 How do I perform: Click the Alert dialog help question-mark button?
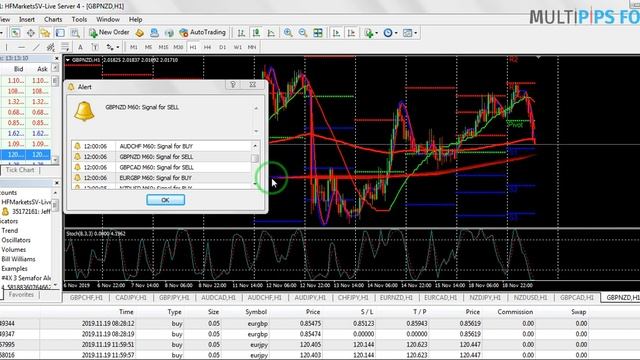point(233,84)
